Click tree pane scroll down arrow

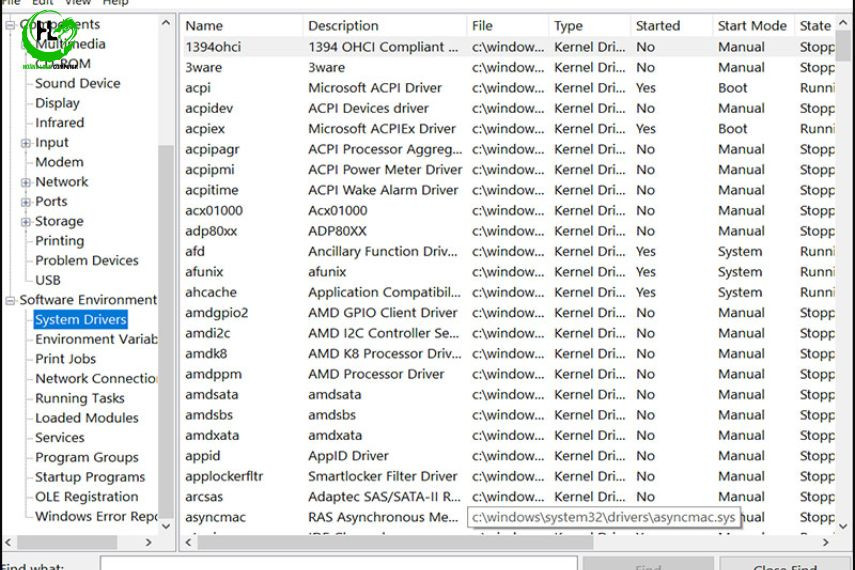coord(166,526)
